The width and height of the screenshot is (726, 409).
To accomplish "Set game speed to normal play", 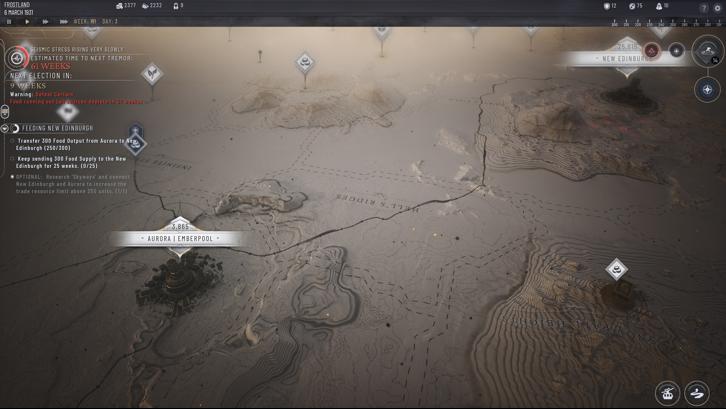I will coord(27,21).
